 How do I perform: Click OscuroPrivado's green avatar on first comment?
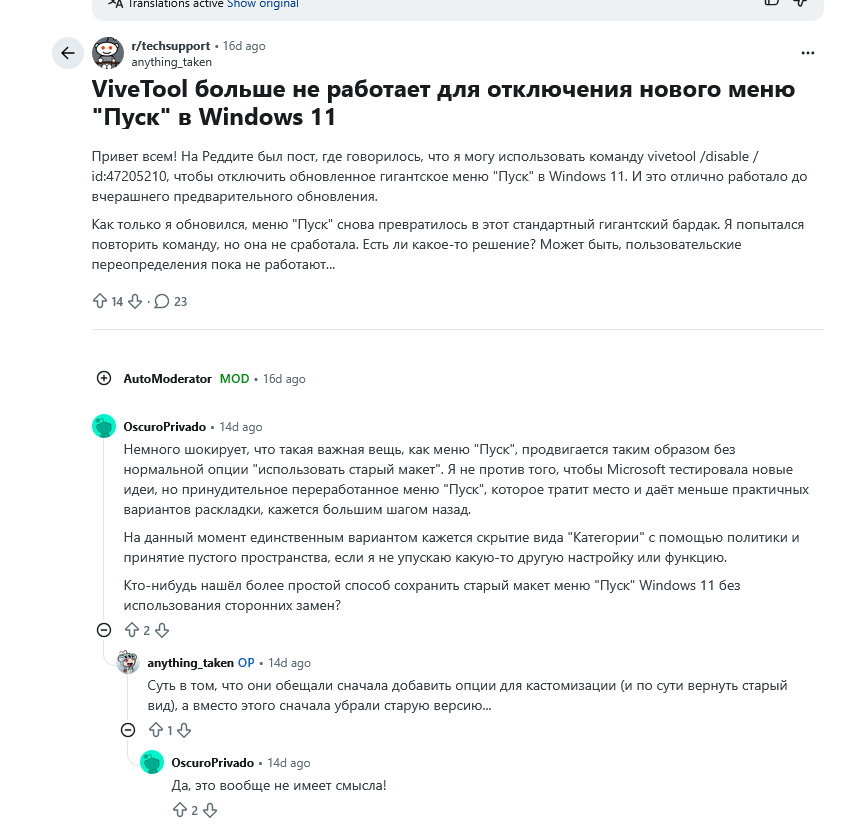point(104,426)
